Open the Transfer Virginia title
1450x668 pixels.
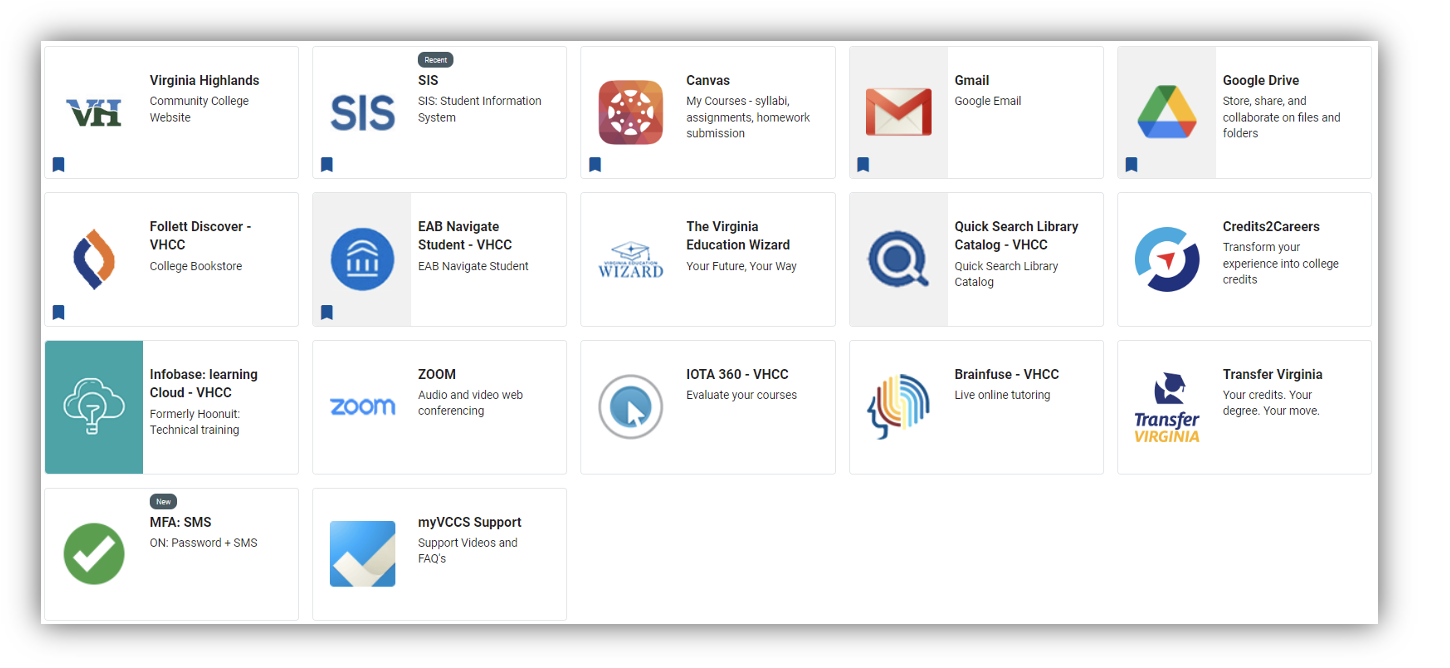tap(1272, 374)
